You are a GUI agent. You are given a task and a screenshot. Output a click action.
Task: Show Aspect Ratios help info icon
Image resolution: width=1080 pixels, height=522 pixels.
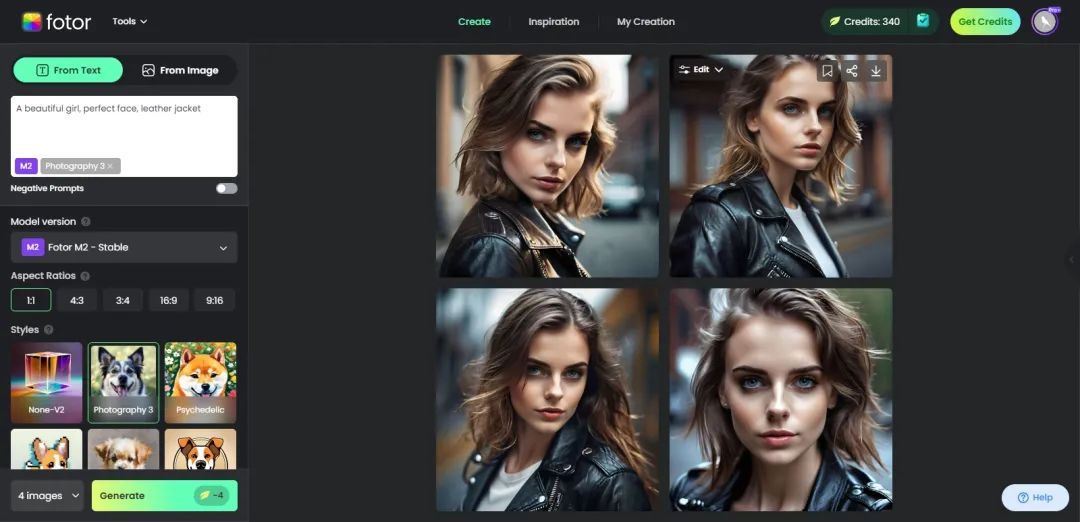click(x=85, y=276)
